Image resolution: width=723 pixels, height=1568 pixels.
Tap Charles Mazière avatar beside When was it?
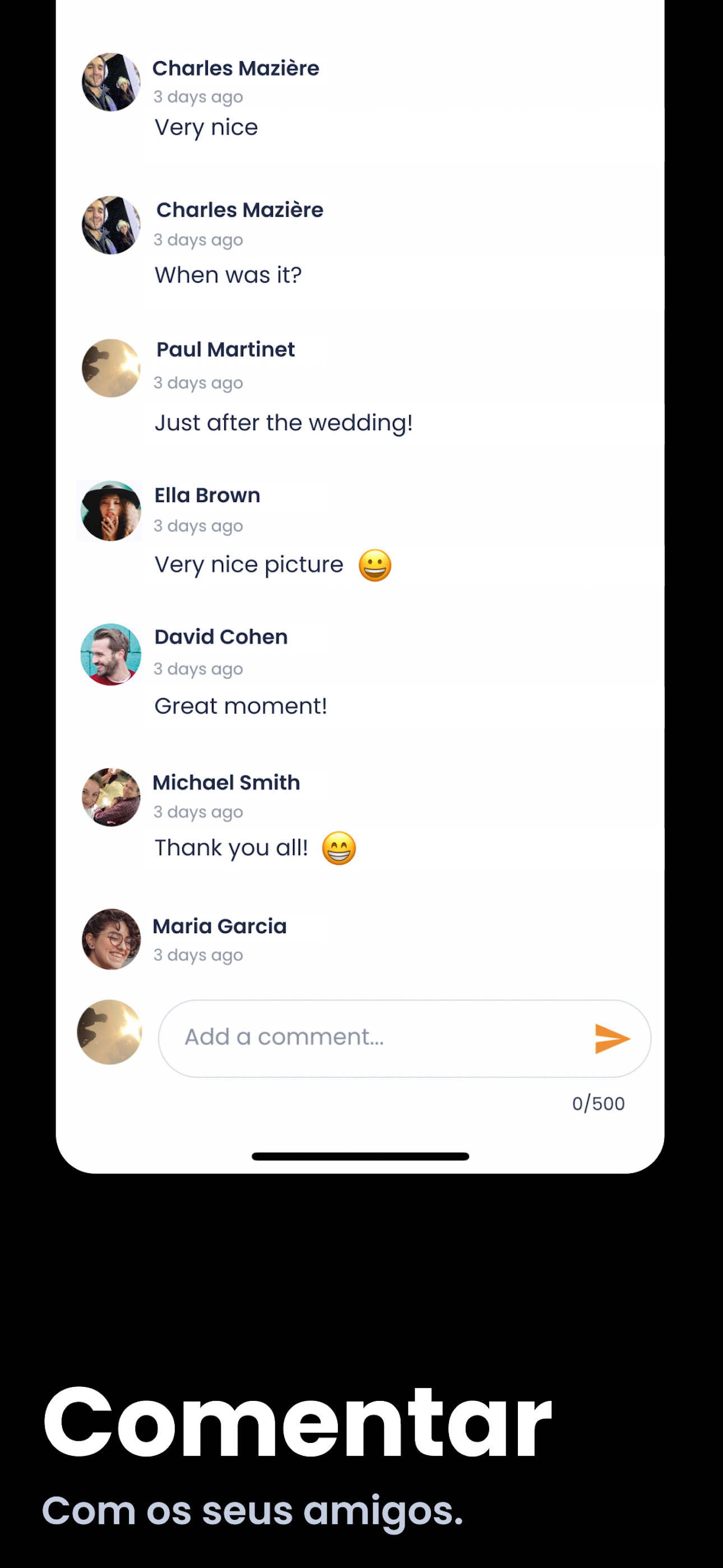click(111, 225)
